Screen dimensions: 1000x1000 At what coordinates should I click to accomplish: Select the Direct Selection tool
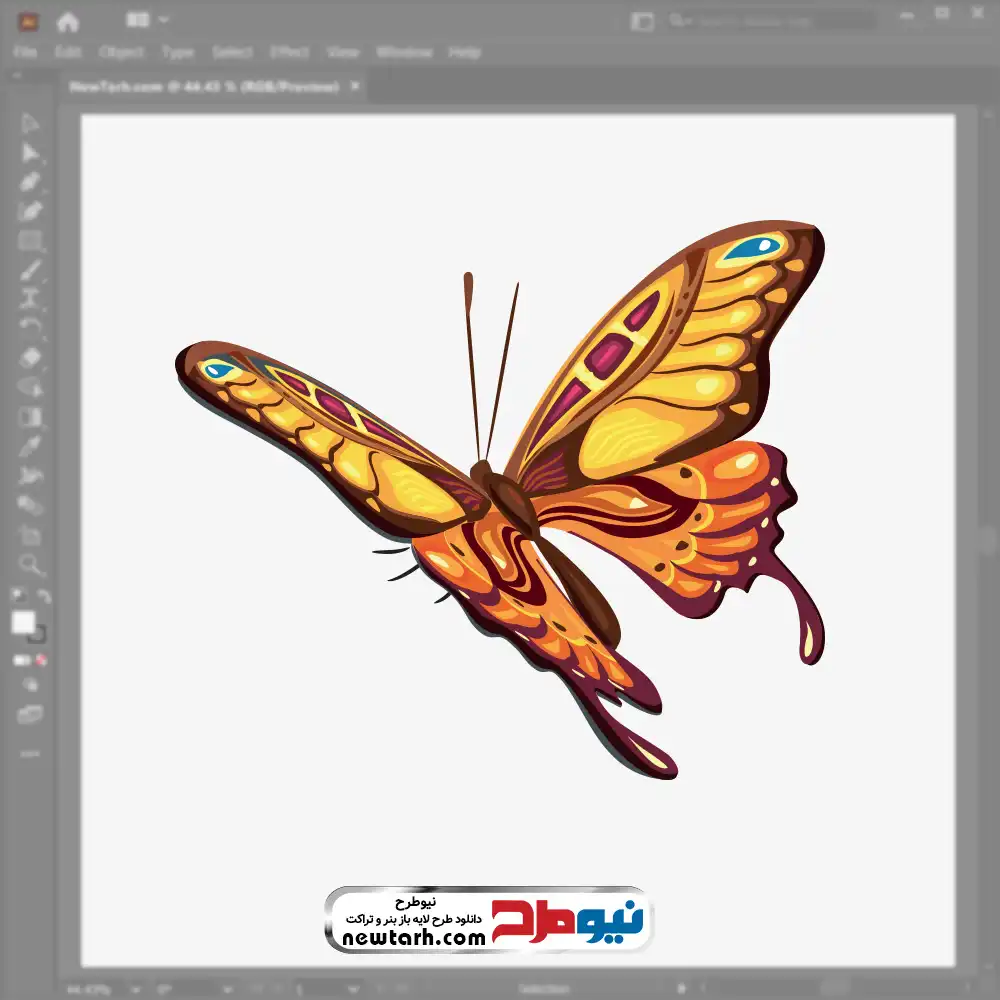point(30,153)
